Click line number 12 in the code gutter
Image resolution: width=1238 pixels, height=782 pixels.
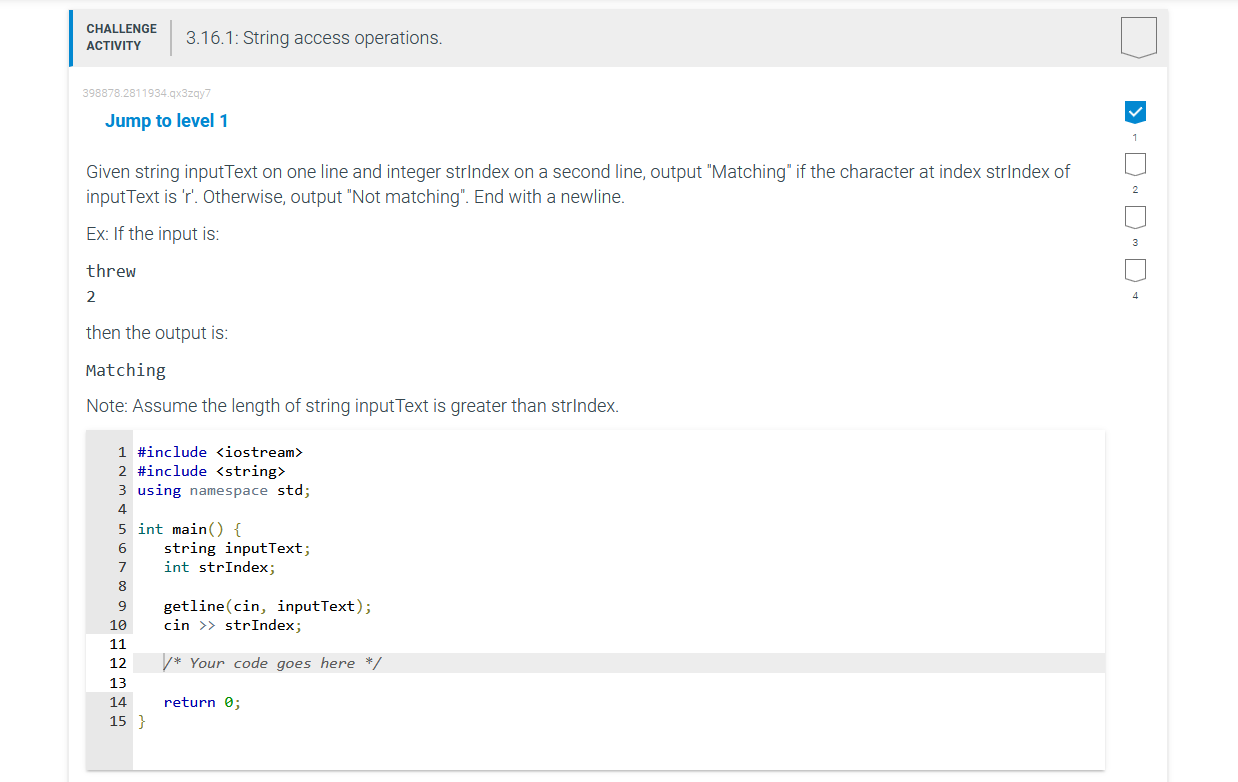pyautogui.click(x=118, y=662)
